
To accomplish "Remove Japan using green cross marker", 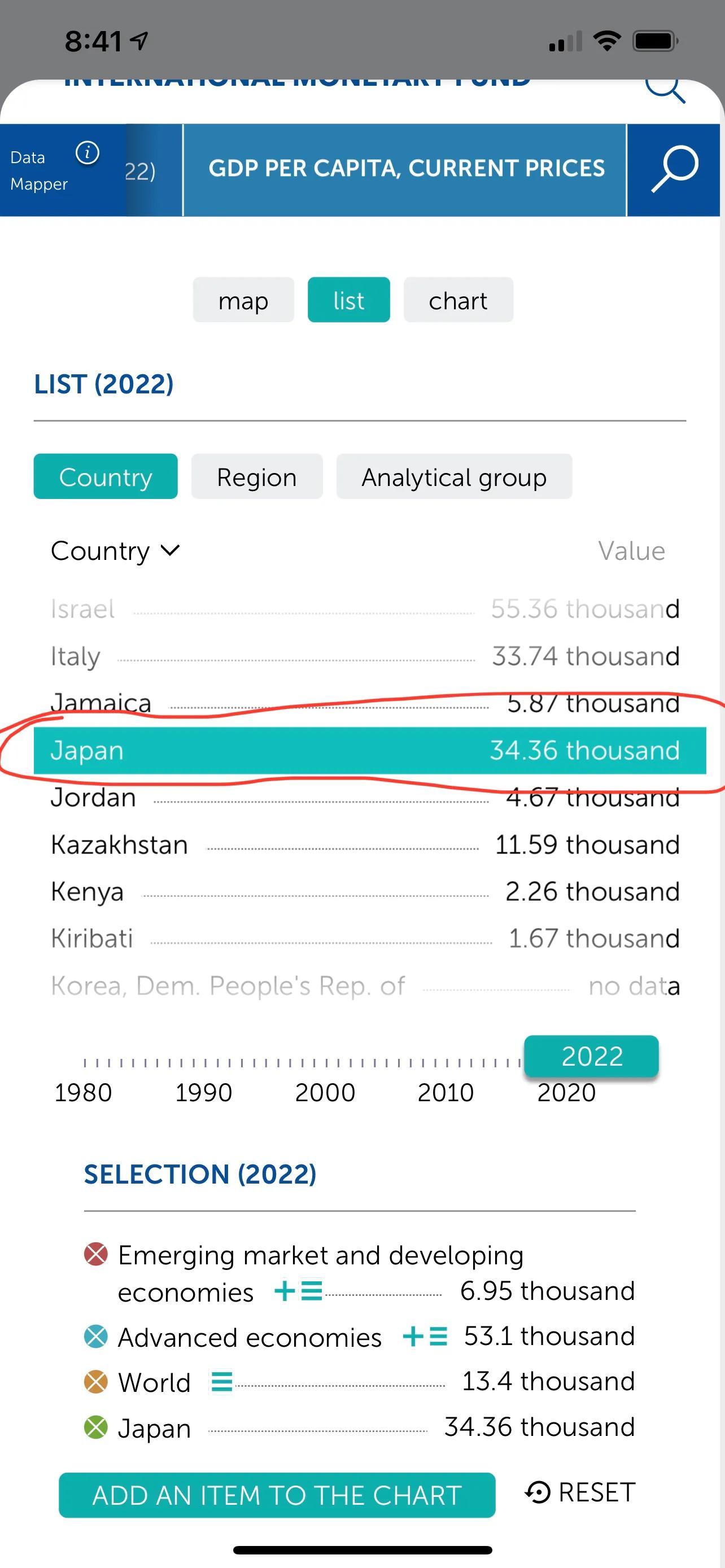I will pyautogui.click(x=95, y=1427).
